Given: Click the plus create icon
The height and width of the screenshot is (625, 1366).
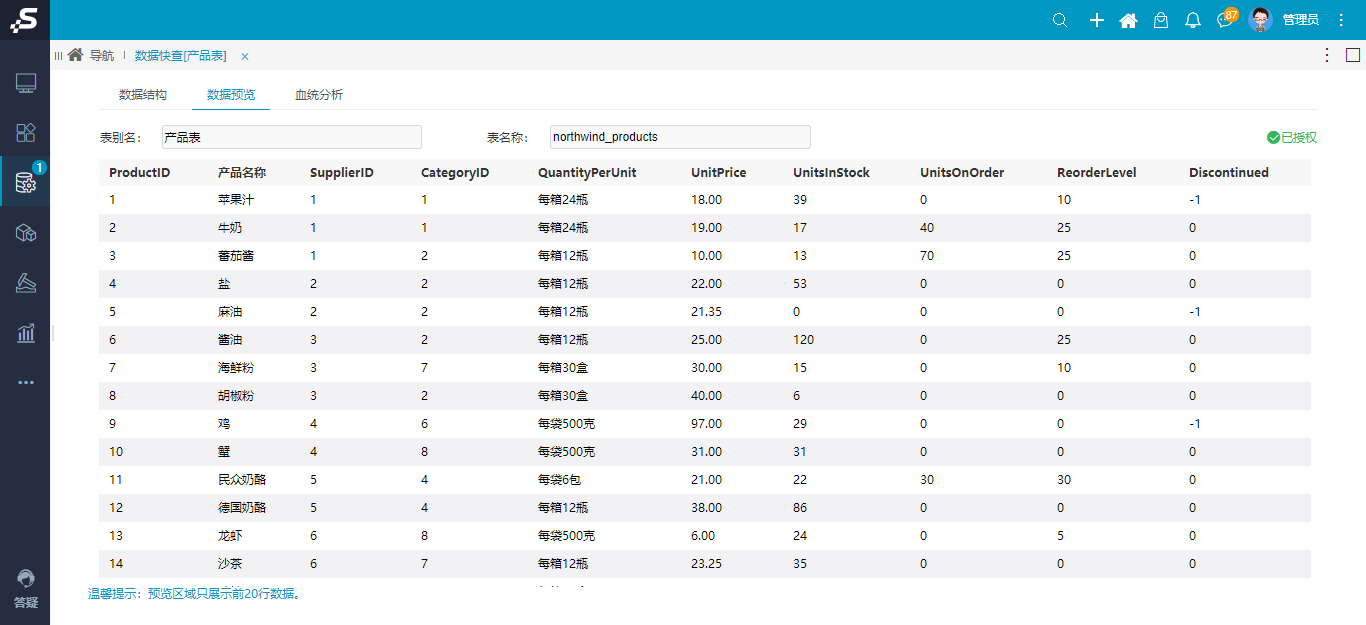Looking at the screenshot, I should (x=1096, y=20).
